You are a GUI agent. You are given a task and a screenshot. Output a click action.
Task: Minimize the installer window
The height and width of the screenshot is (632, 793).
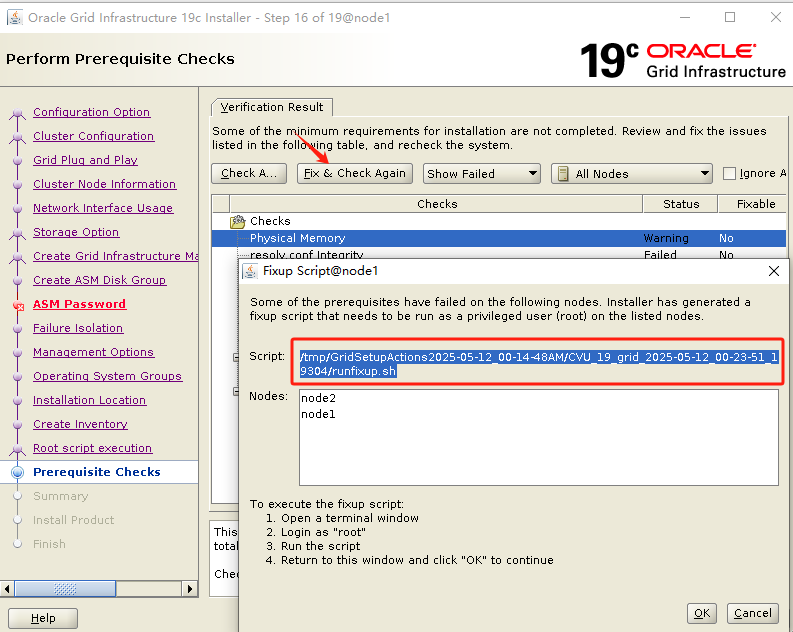[685, 17]
